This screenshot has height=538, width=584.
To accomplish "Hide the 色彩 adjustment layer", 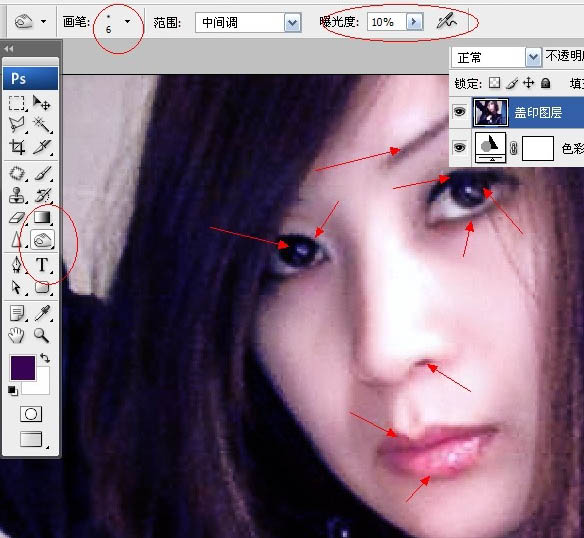I will (460, 148).
